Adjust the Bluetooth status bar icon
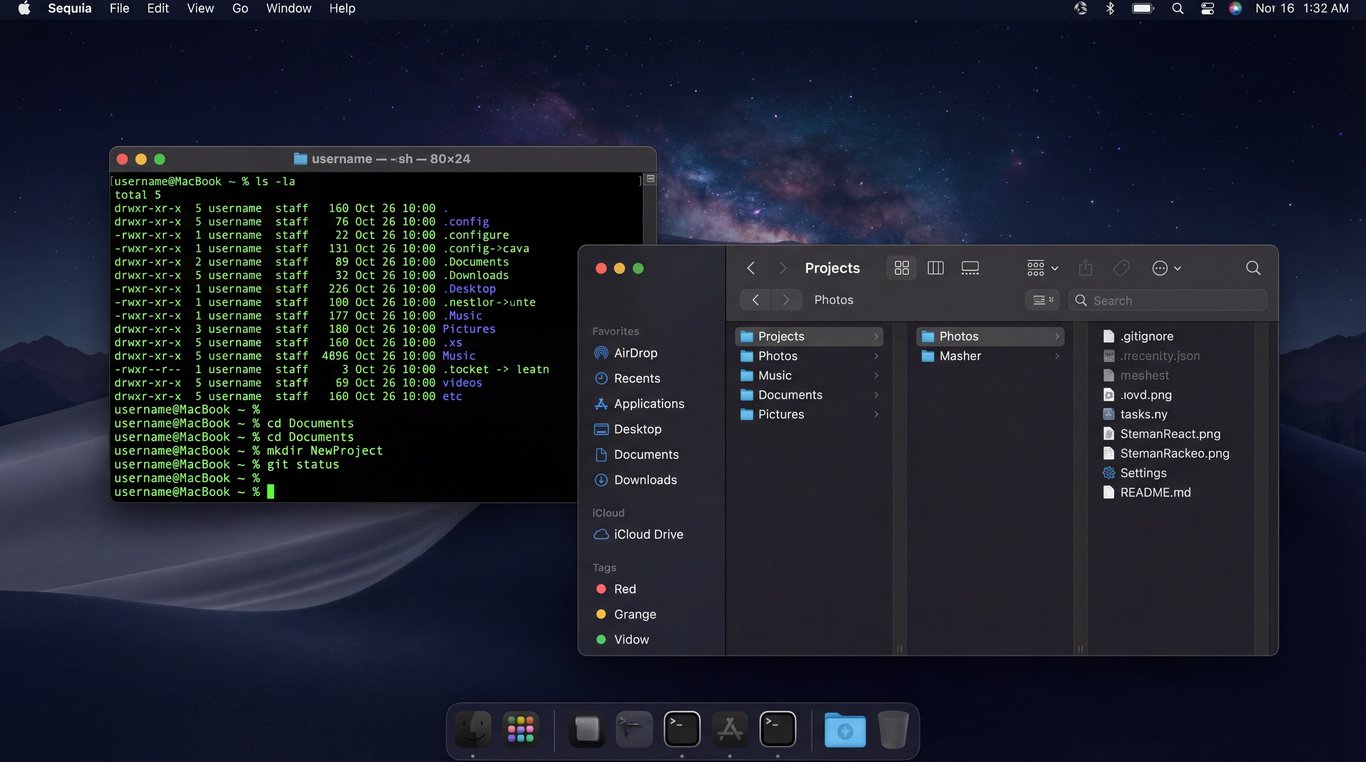1366x762 pixels. pos(1110,8)
